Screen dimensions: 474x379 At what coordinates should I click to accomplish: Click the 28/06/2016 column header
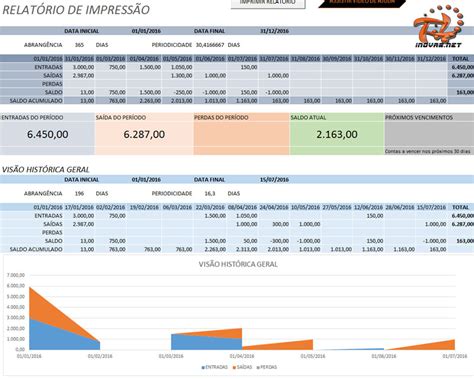click(400, 207)
